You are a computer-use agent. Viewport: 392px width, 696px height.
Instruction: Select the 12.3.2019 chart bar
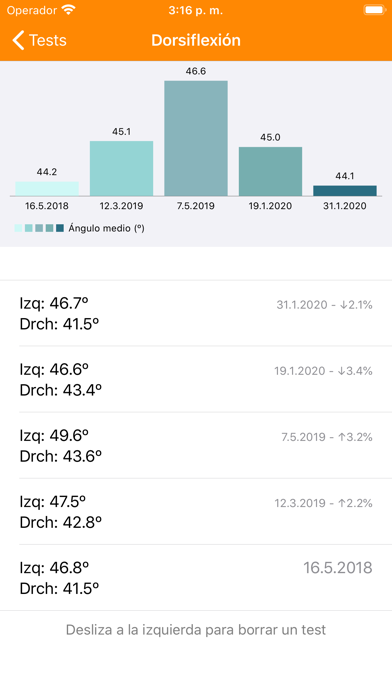click(122, 168)
